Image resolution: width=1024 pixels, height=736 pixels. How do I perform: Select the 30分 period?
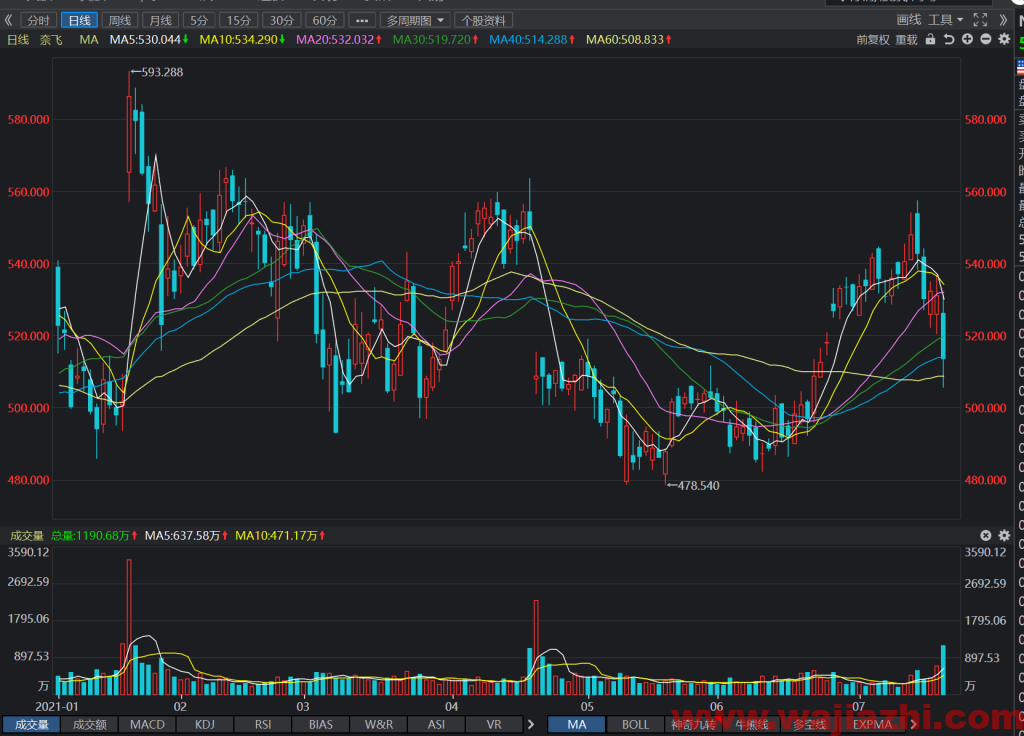click(281, 21)
